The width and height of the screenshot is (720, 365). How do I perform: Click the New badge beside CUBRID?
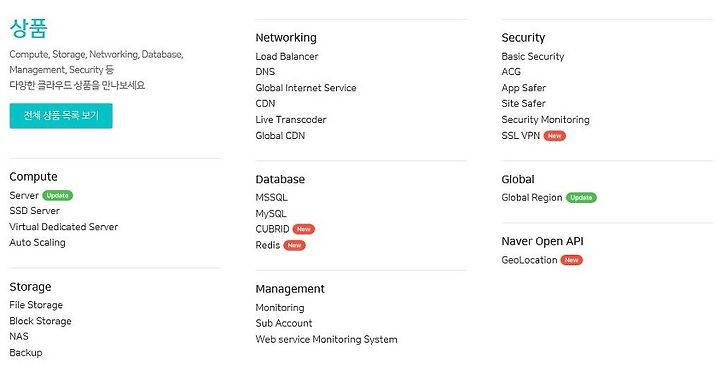[x=304, y=229]
